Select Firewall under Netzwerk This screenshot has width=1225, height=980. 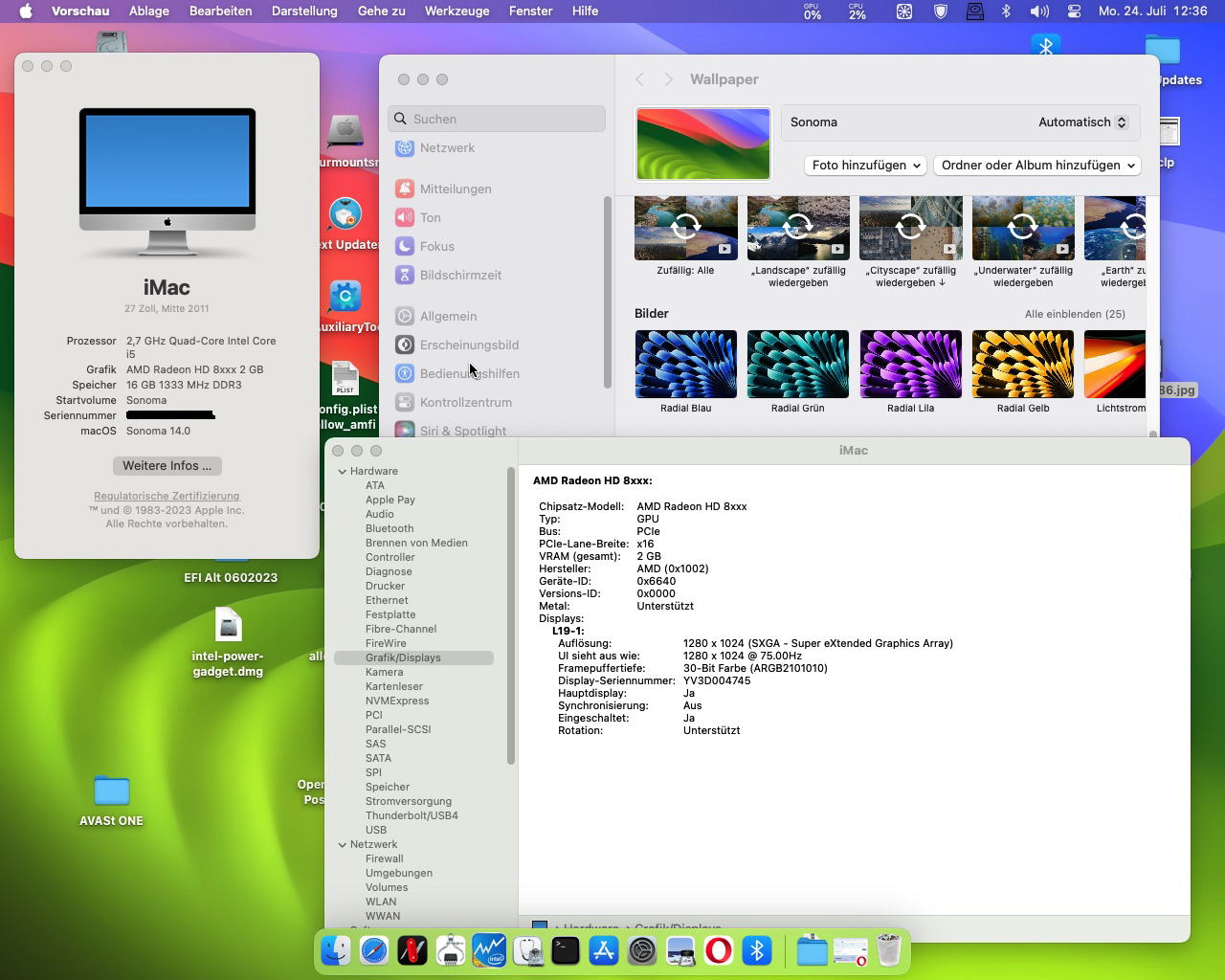coord(384,858)
